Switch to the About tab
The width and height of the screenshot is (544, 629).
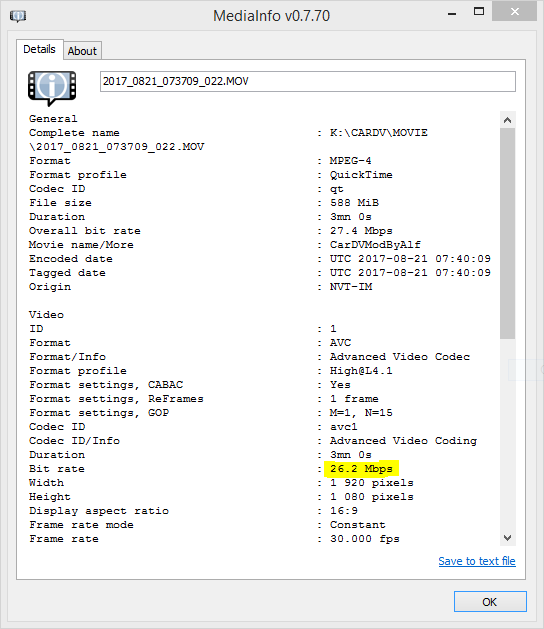(82, 51)
